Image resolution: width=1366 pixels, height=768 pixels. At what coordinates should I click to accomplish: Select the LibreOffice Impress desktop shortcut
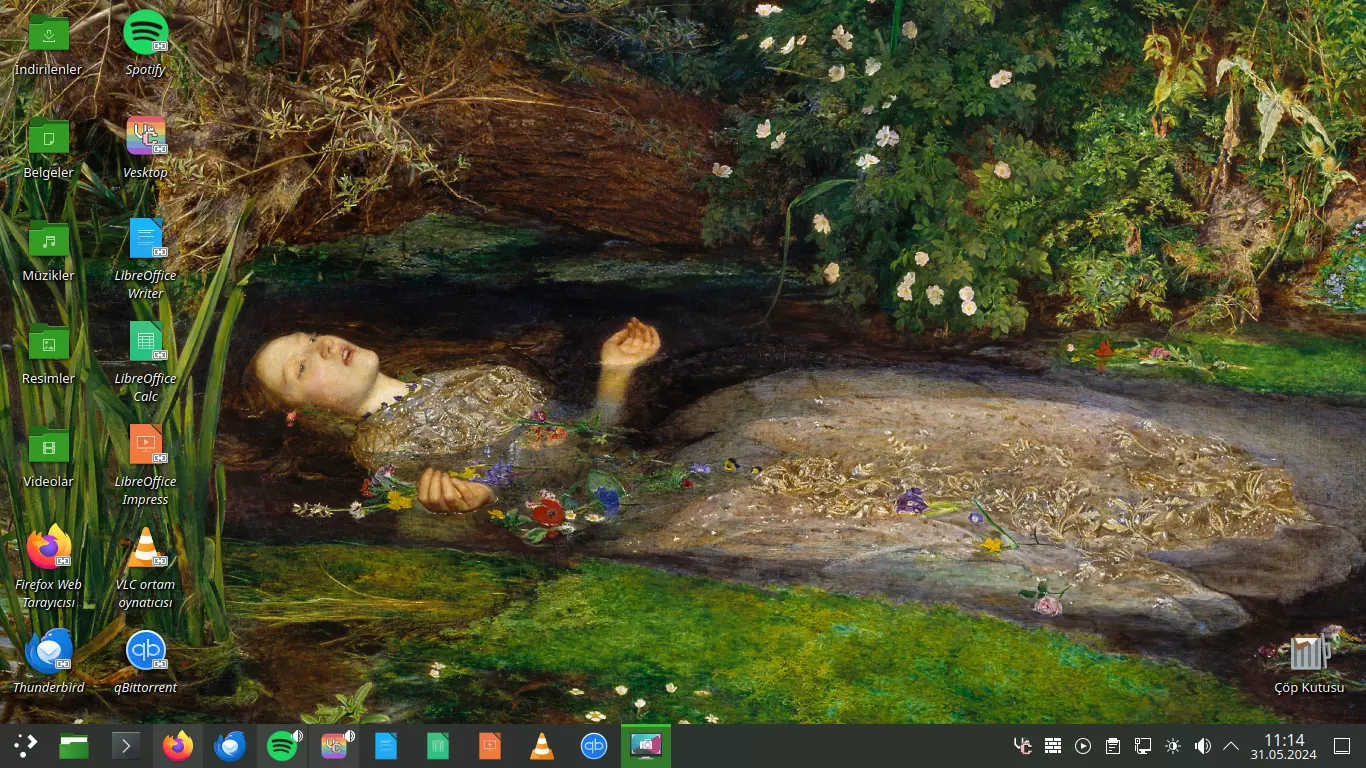(x=146, y=465)
